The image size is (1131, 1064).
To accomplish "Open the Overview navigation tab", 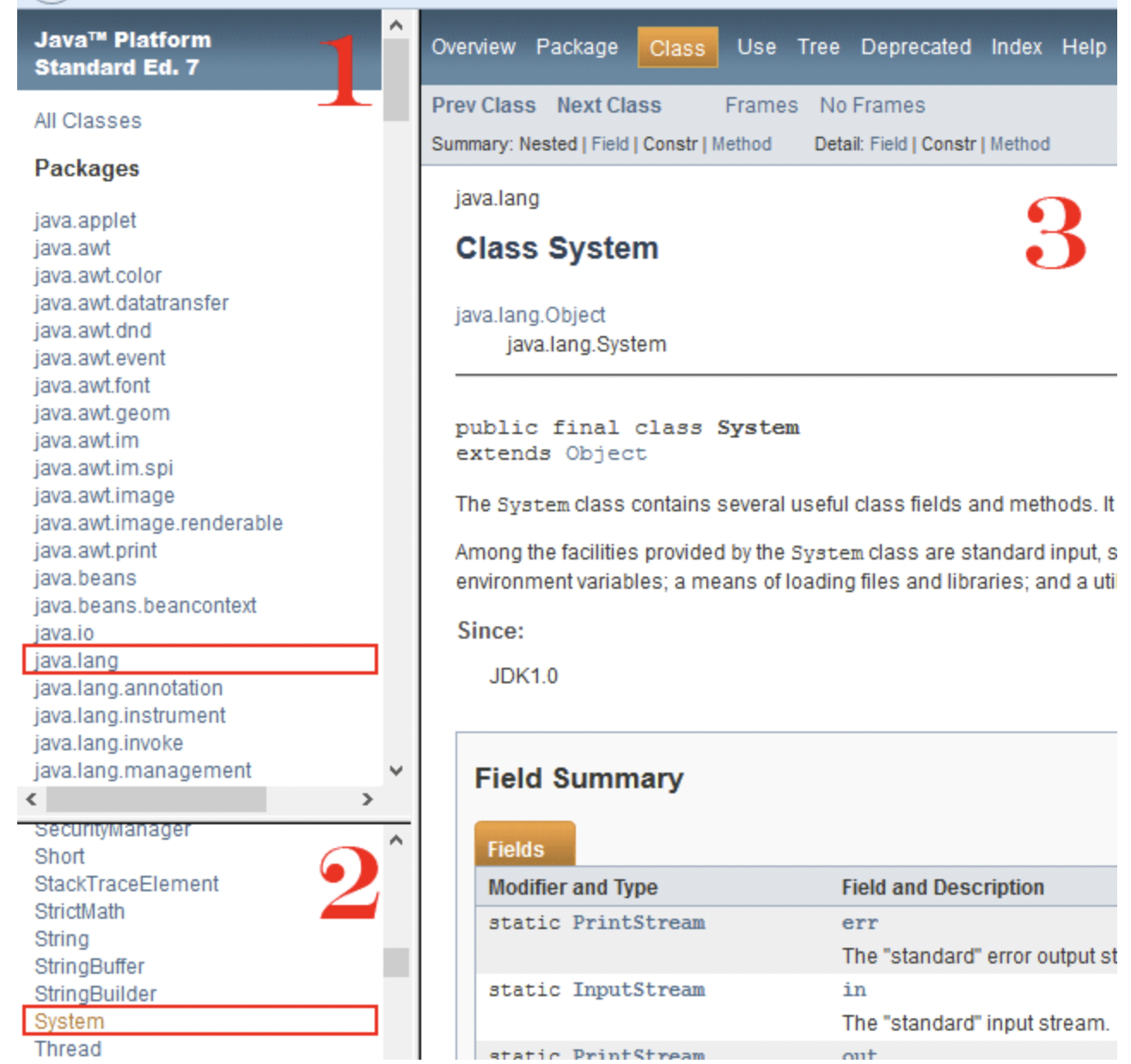I will (x=473, y=47).
